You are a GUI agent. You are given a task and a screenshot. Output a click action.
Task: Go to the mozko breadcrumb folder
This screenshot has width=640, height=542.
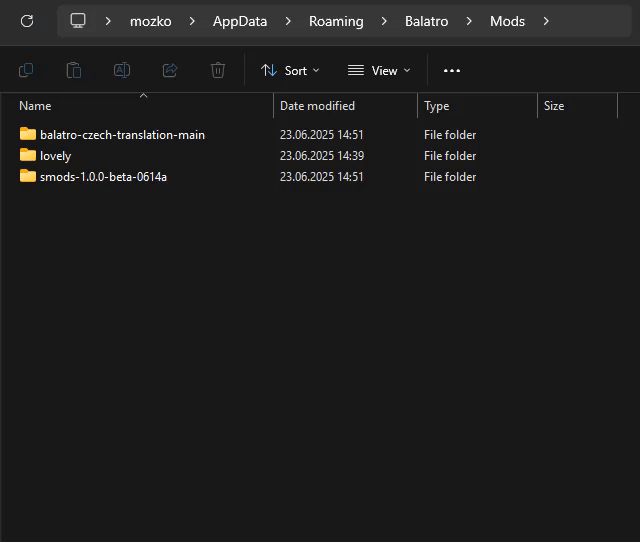[x=151, y=21]
